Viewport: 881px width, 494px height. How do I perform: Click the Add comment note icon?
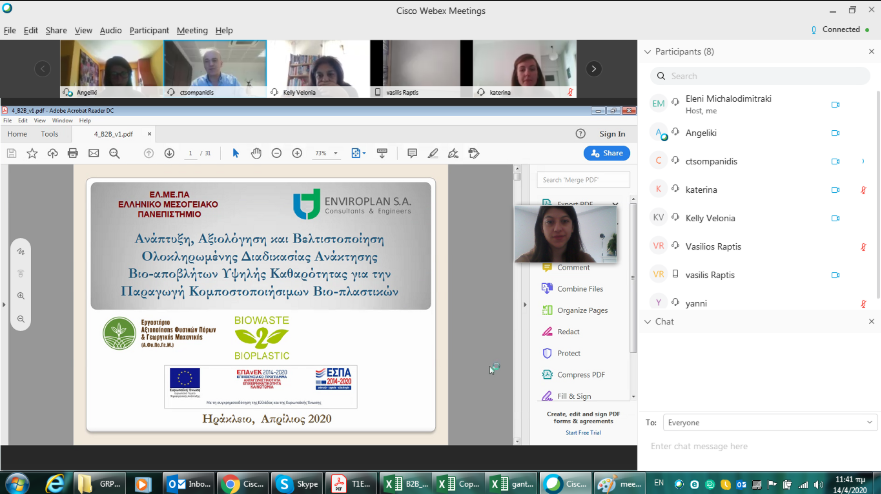coord(411,153)
